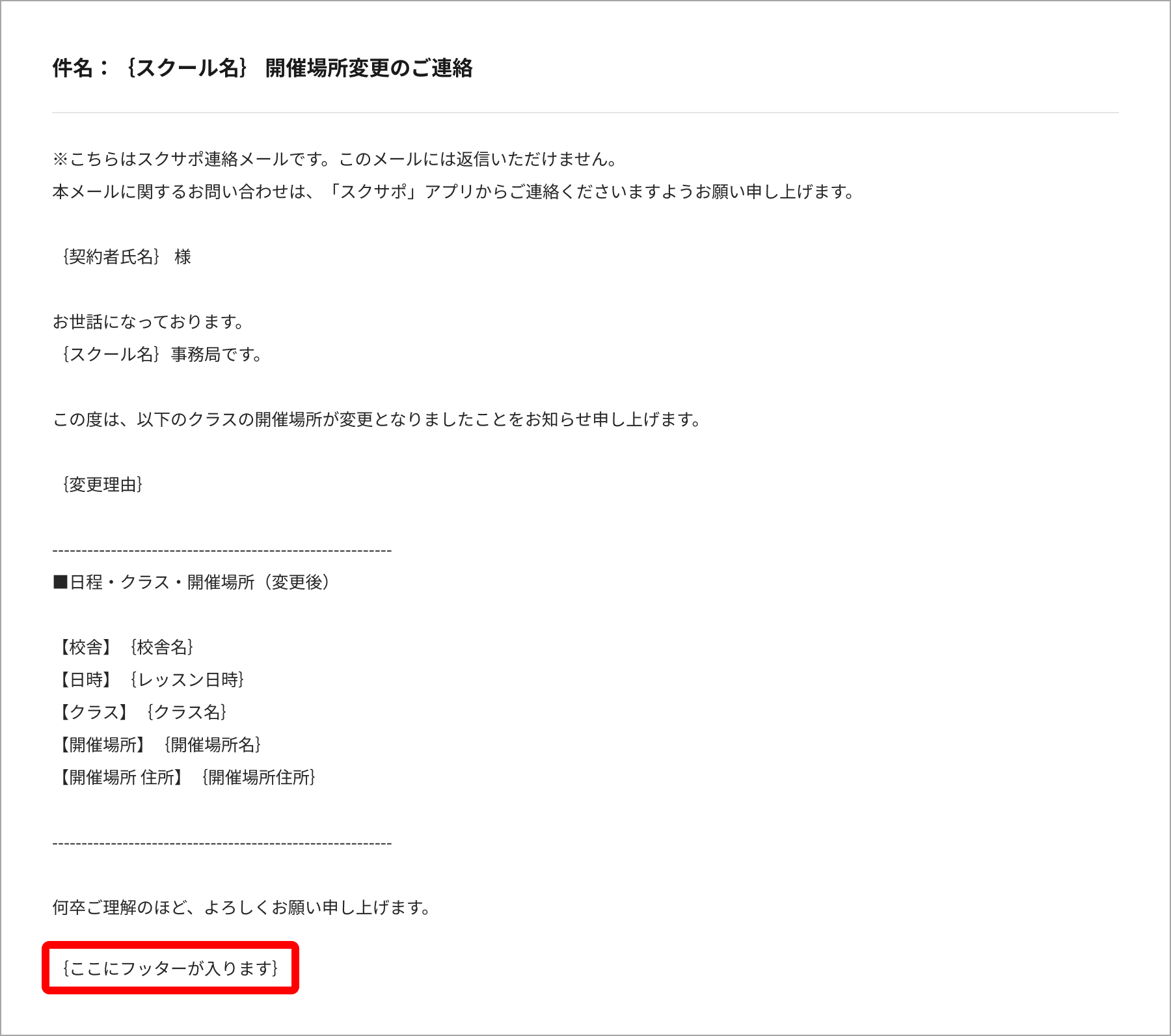Select the '{変更理由}' placeholder
The height and width of the screenshot is (1036, 1171).
(x=103, y=485)
